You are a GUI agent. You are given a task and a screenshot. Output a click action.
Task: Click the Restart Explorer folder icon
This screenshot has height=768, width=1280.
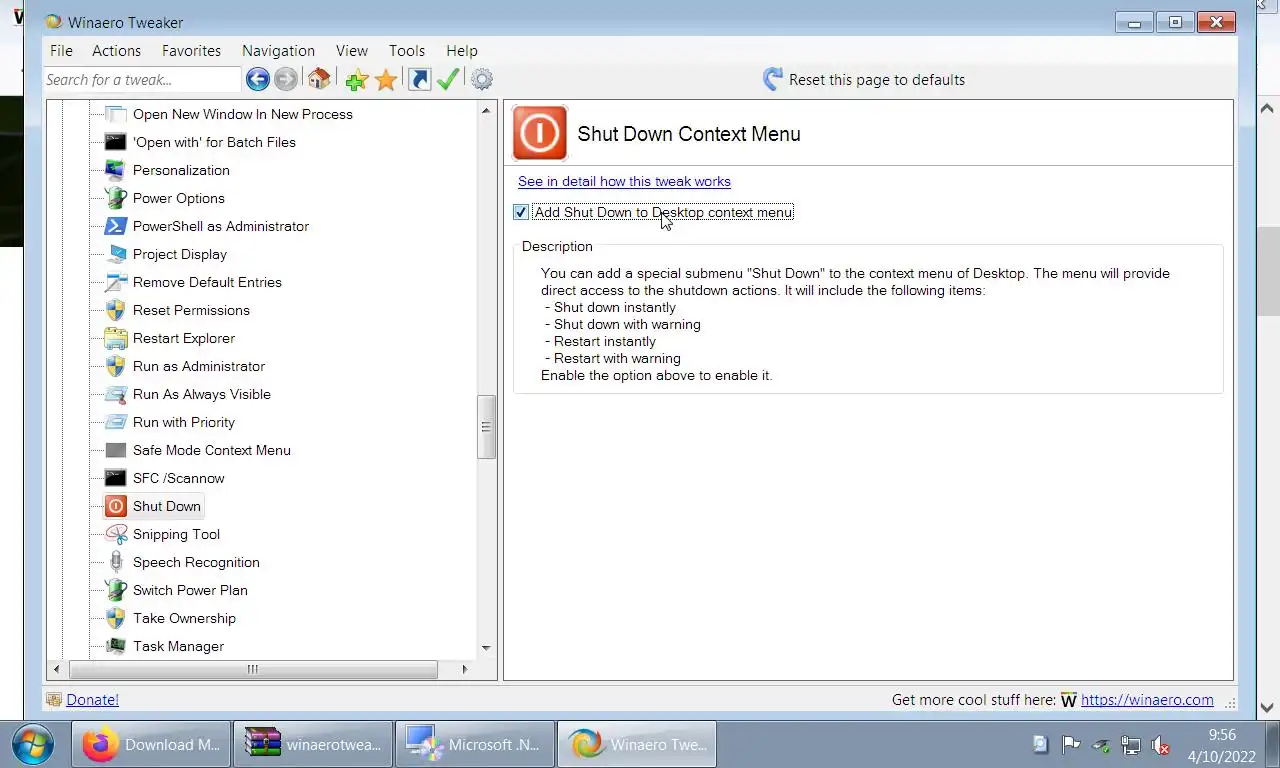click(x=116, y=338)
